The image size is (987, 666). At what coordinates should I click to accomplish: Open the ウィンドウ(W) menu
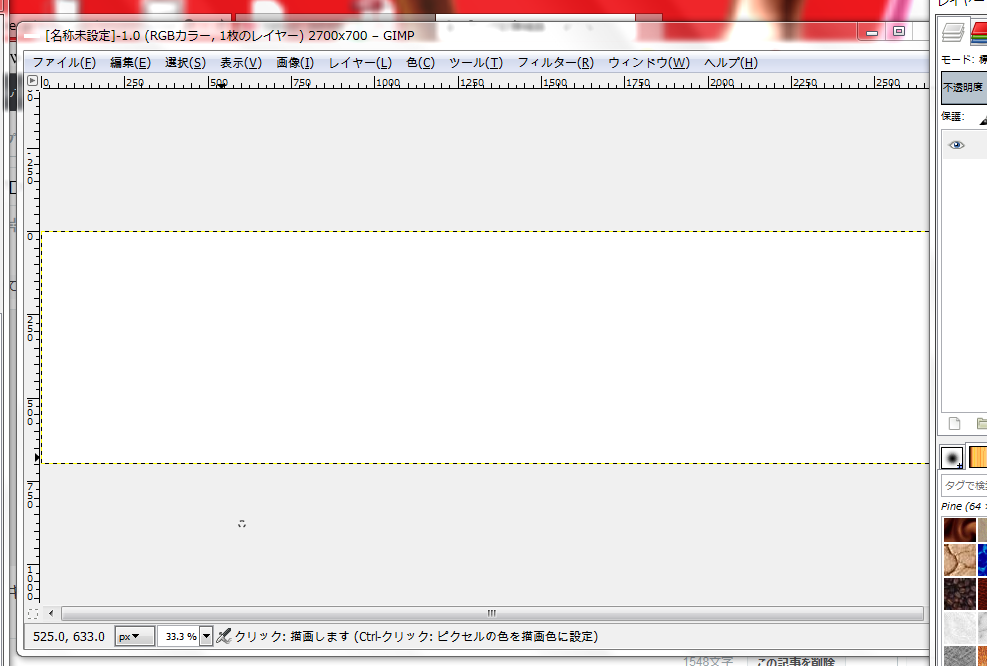(x=648, y=62)
